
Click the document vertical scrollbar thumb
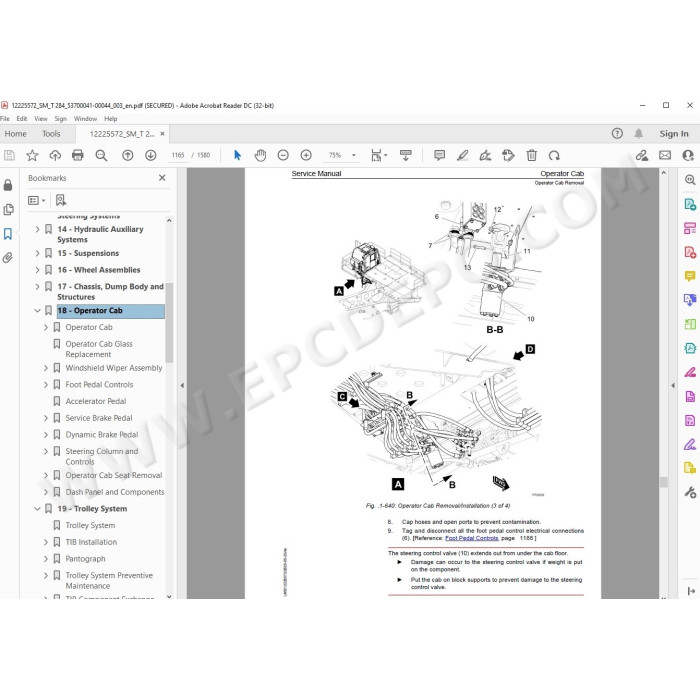tap(663, 482)
